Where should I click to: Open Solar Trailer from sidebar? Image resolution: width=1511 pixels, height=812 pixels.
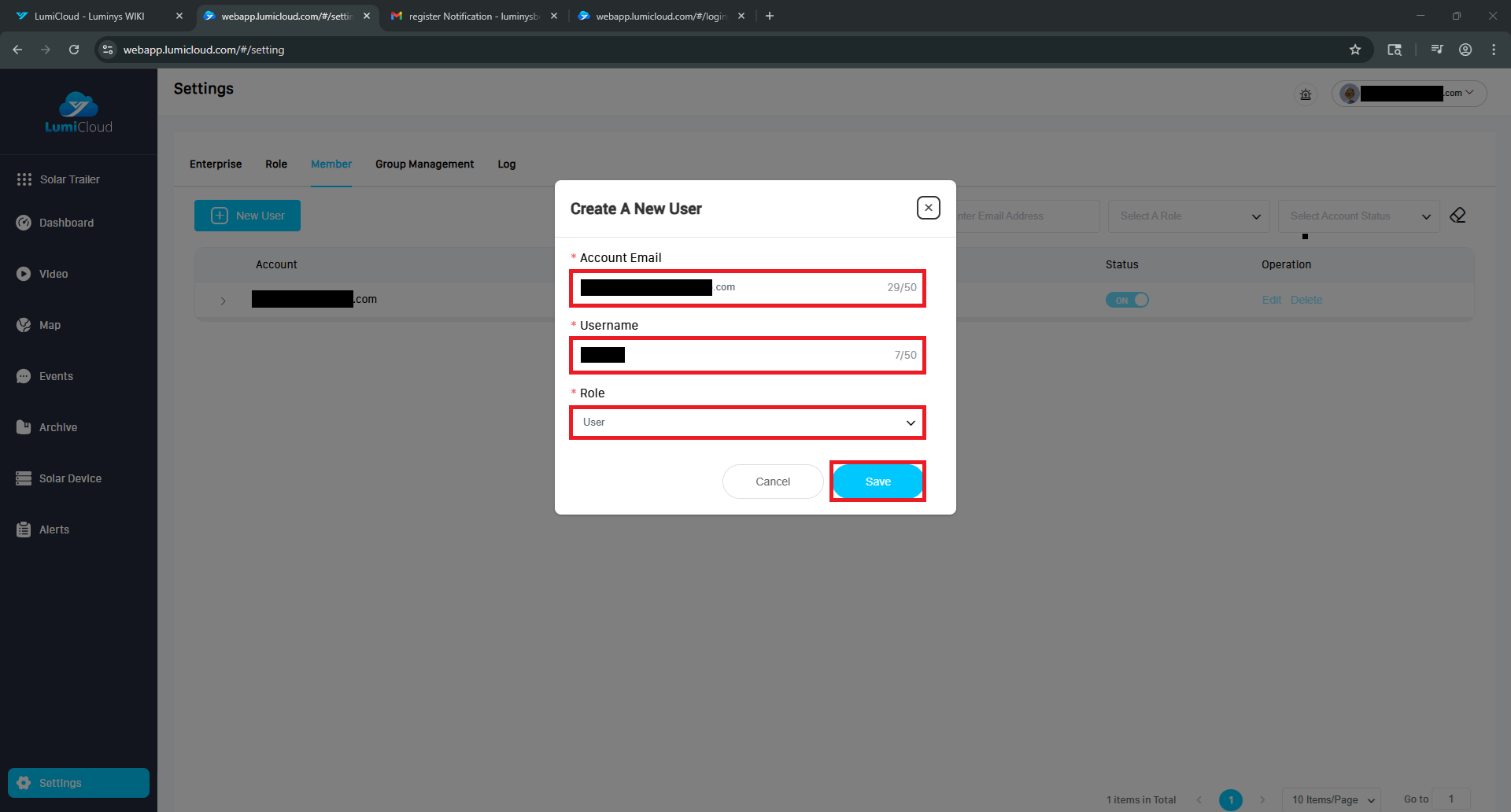click(69, 179)
